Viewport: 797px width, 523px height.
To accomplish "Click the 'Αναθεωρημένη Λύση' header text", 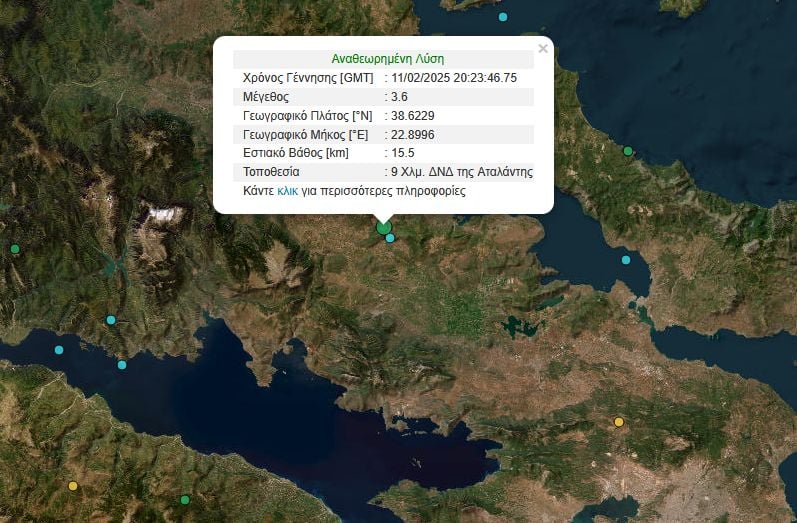I will click(x=388, y=59).
